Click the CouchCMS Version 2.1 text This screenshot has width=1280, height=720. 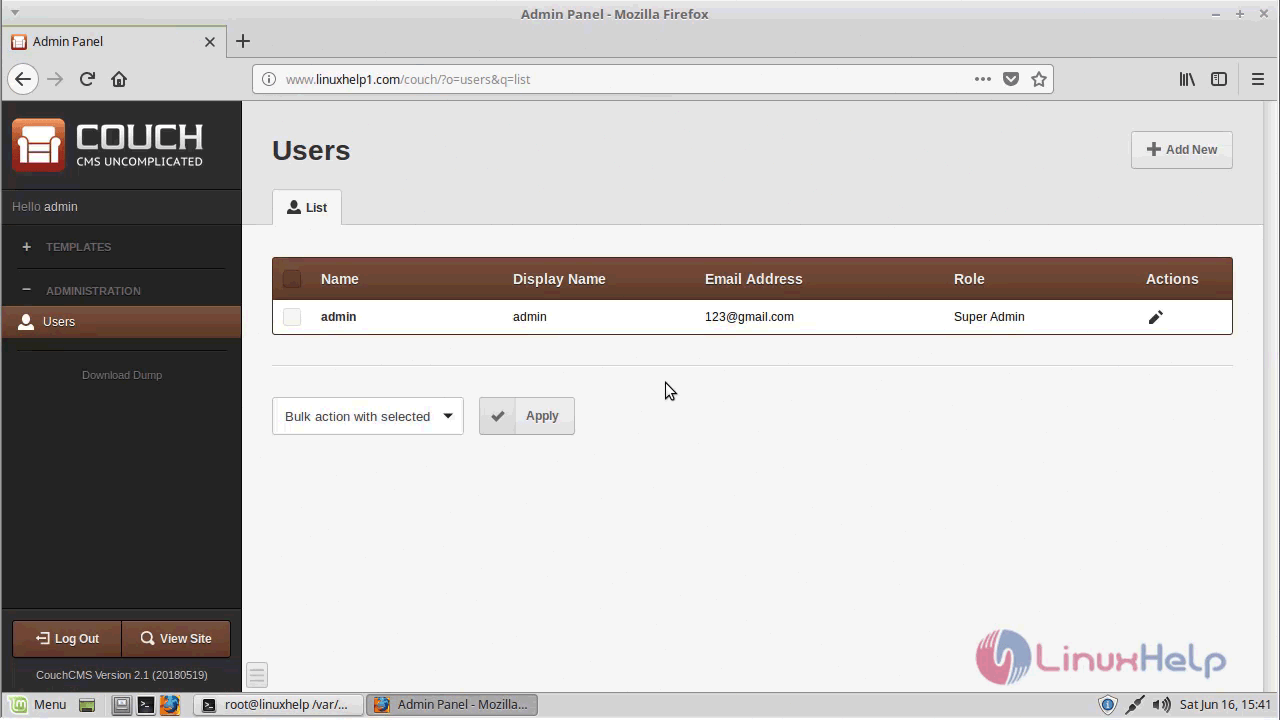[x=122, y=675]
